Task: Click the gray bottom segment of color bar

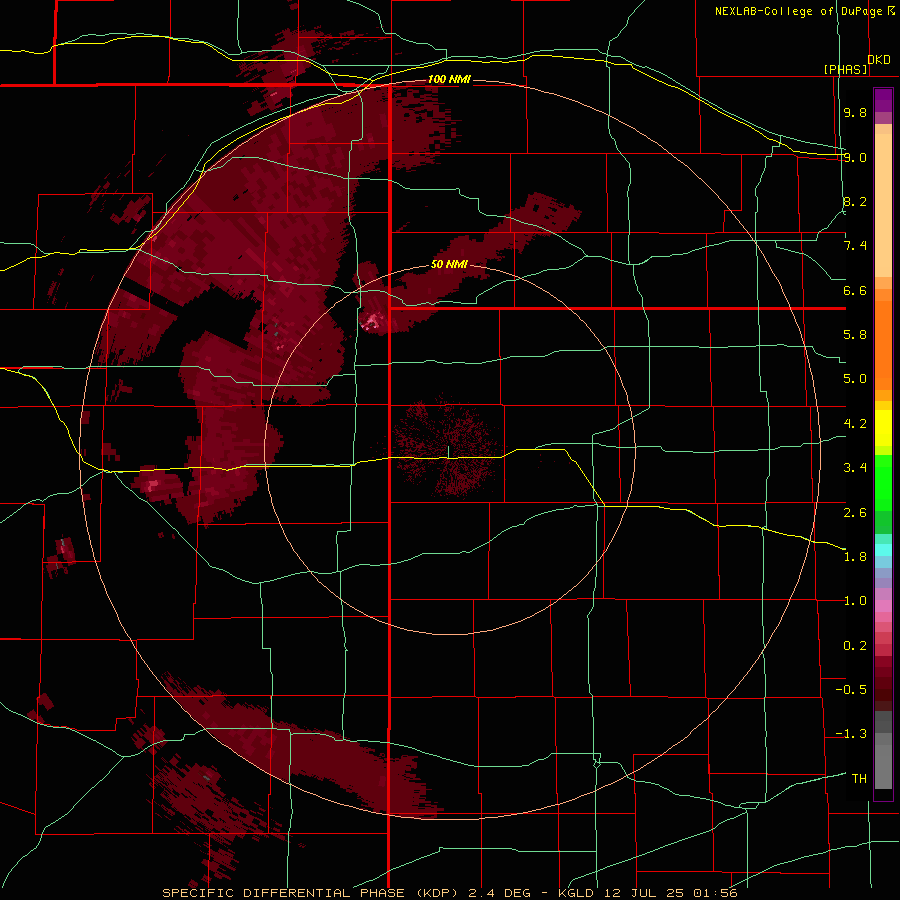Action: pyautogui.click(x=883, y=769)
